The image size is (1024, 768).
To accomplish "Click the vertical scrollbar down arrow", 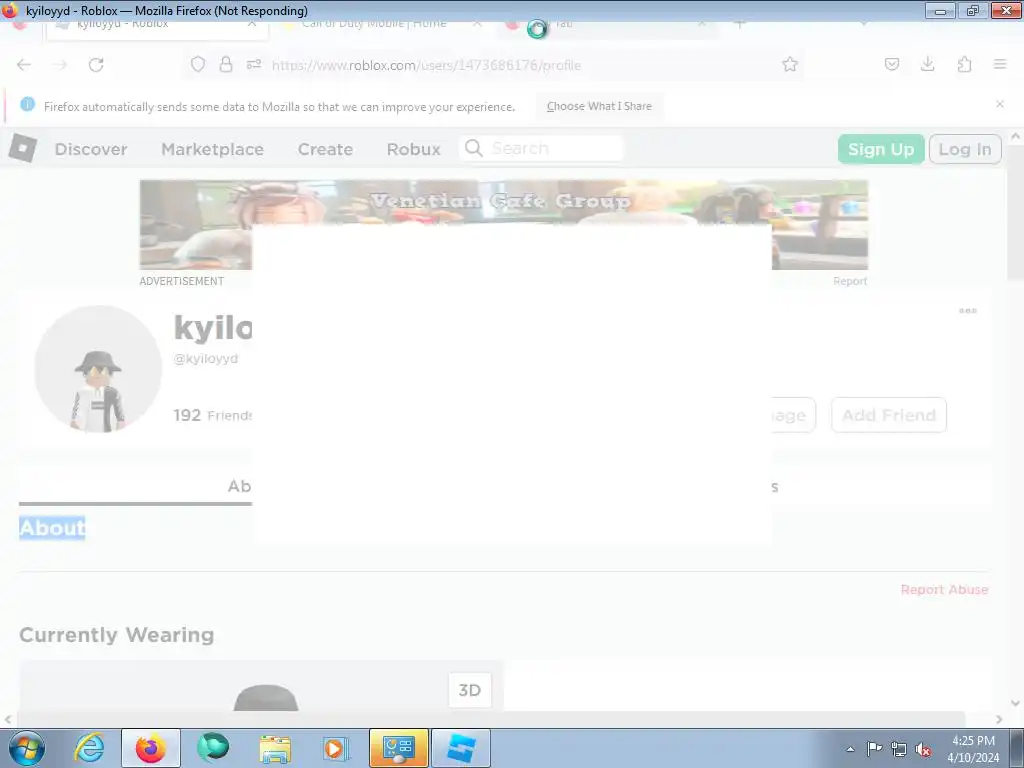I will coord(1015,703).
